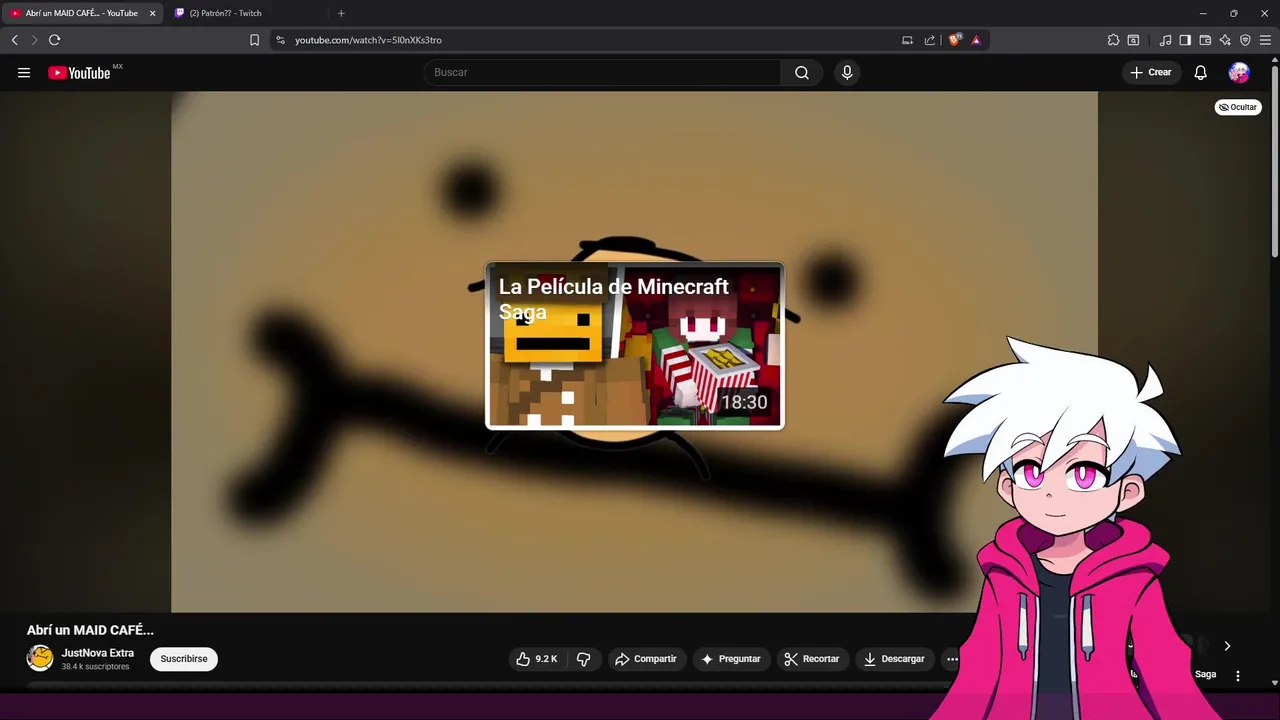Start voice search with the microphone

coord(847,72)
